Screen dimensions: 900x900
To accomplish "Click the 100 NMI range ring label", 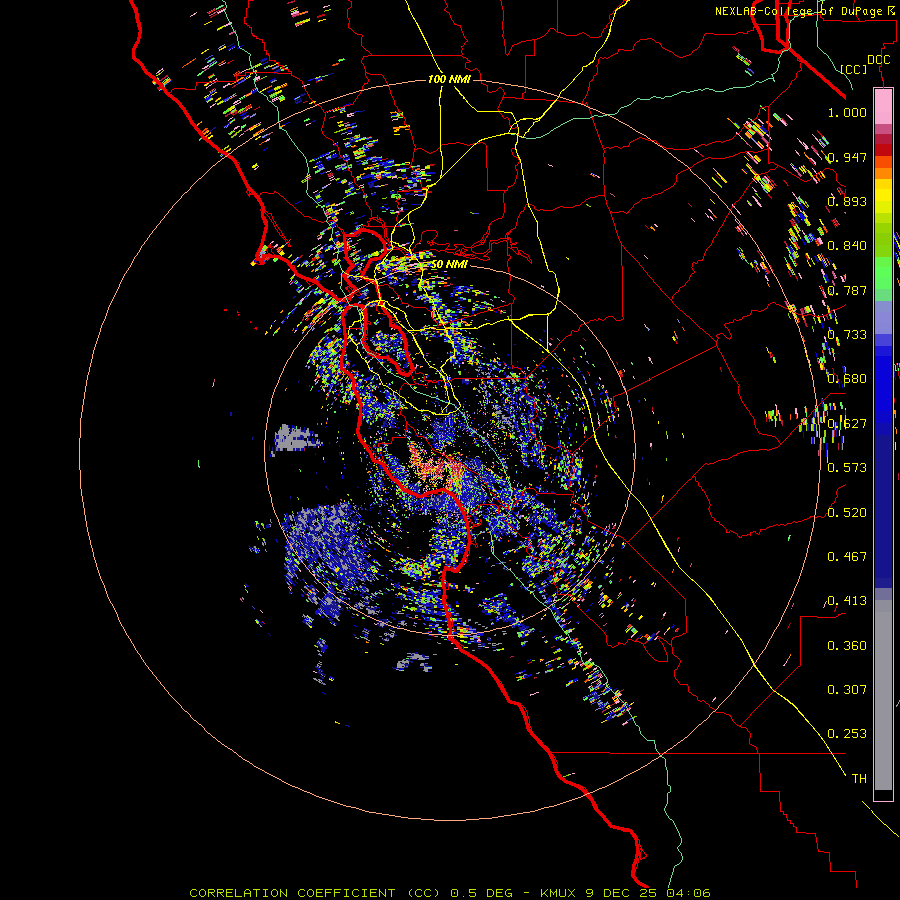I will coord(449,79).
